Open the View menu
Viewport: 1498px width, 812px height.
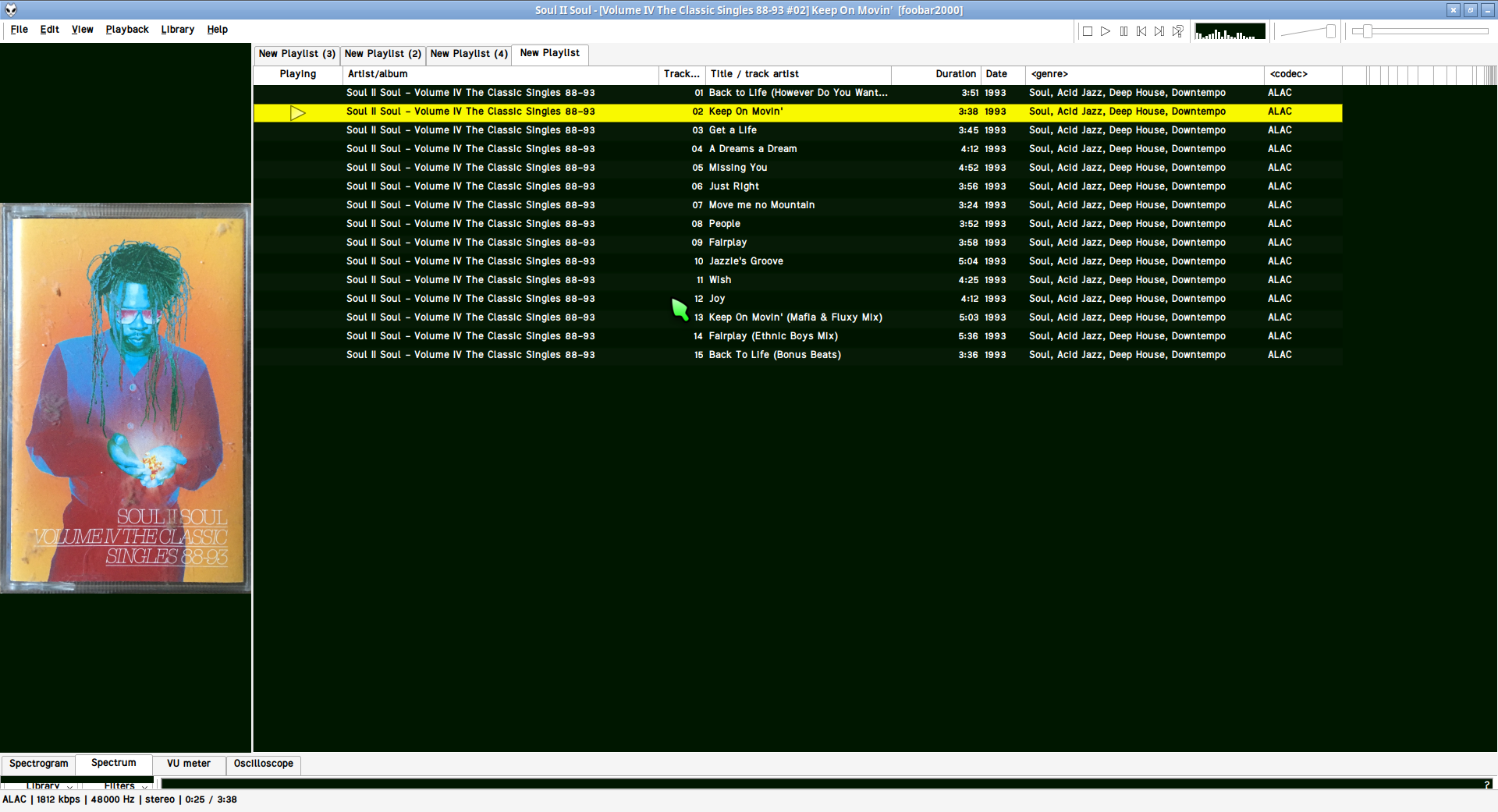[83, 30]
